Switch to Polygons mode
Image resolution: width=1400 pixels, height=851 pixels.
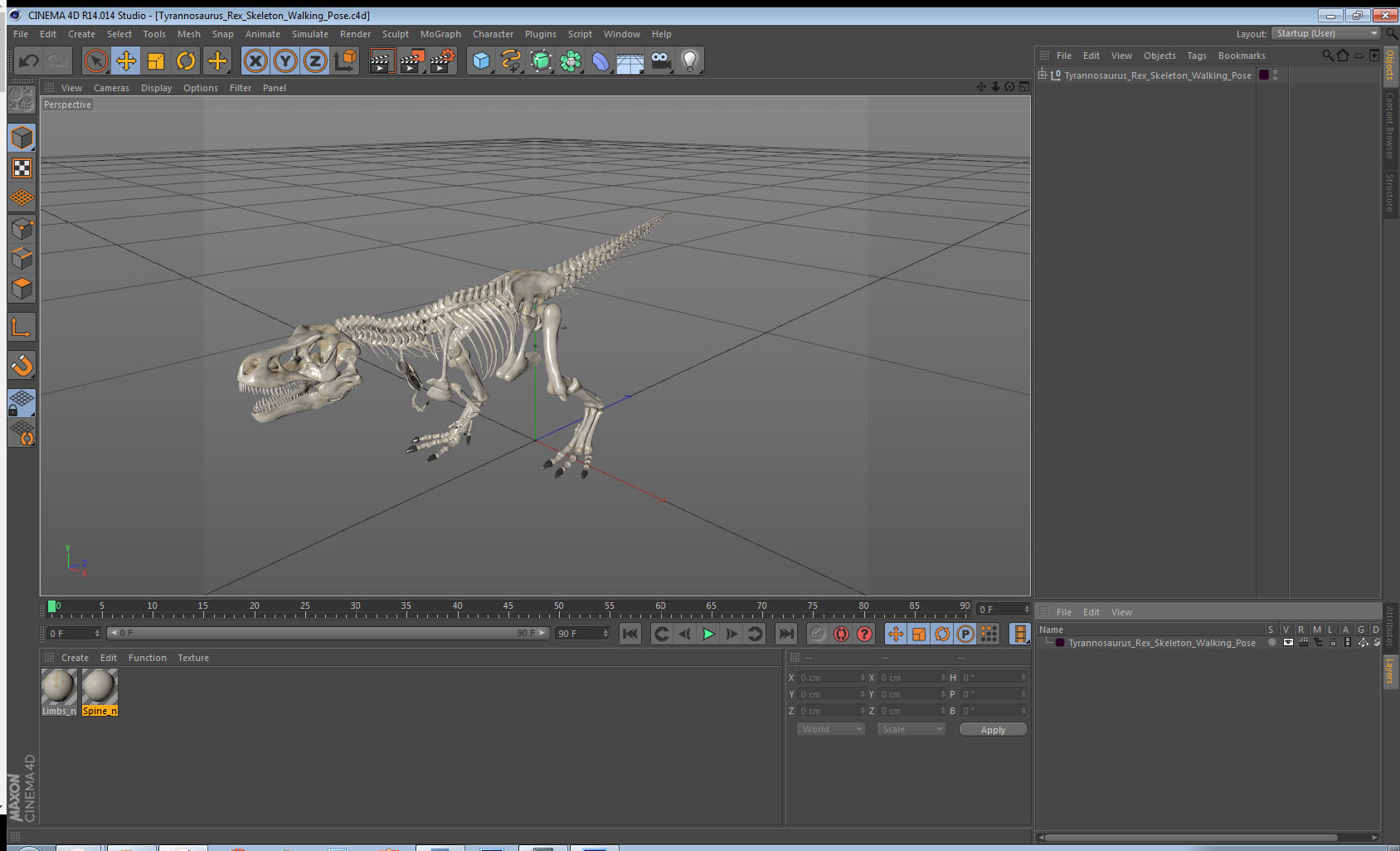point(22,289)
